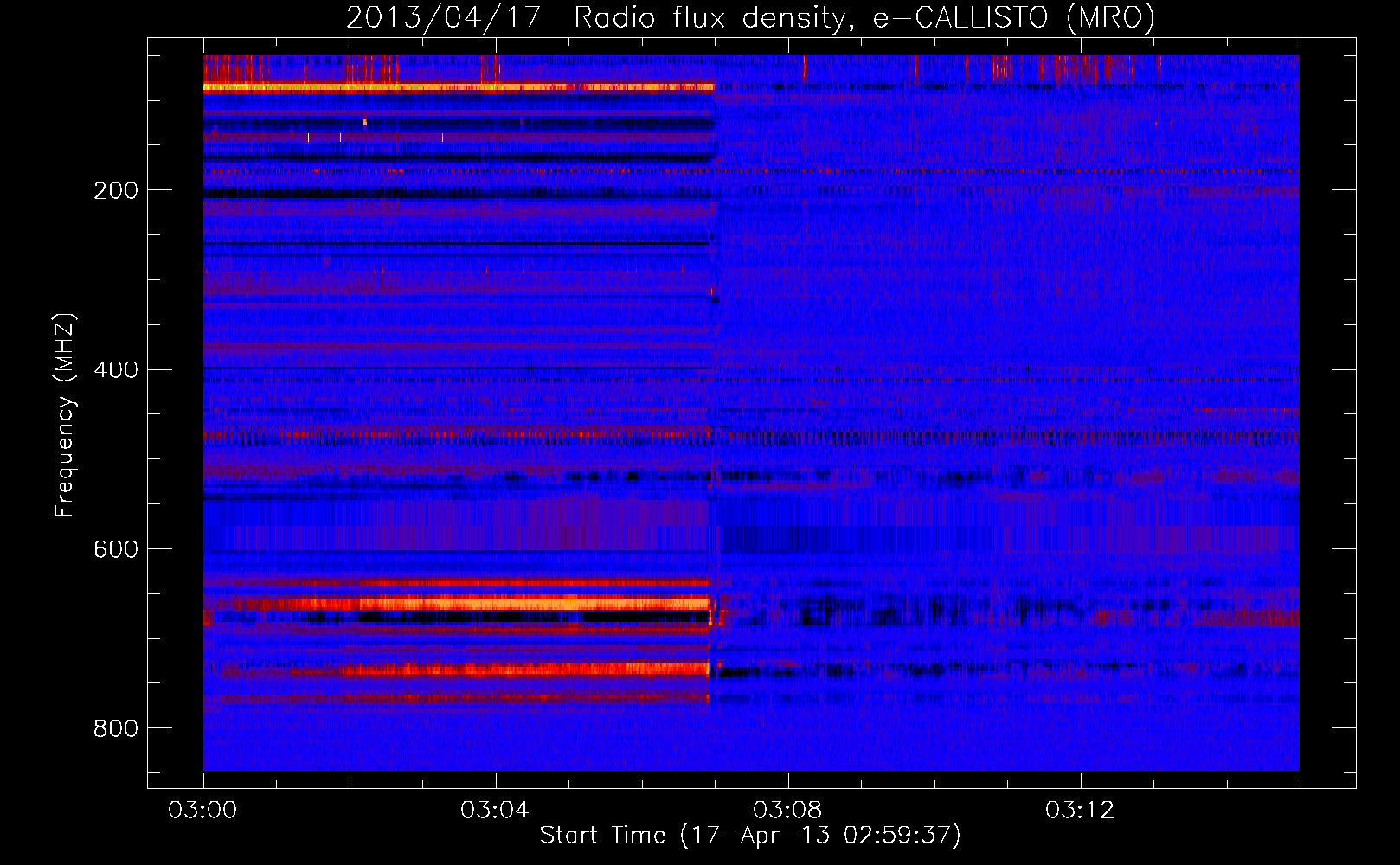Screen dimensions: 1400x865
Task: Click the 03:04 time tick label
Action: coord(495,811)
